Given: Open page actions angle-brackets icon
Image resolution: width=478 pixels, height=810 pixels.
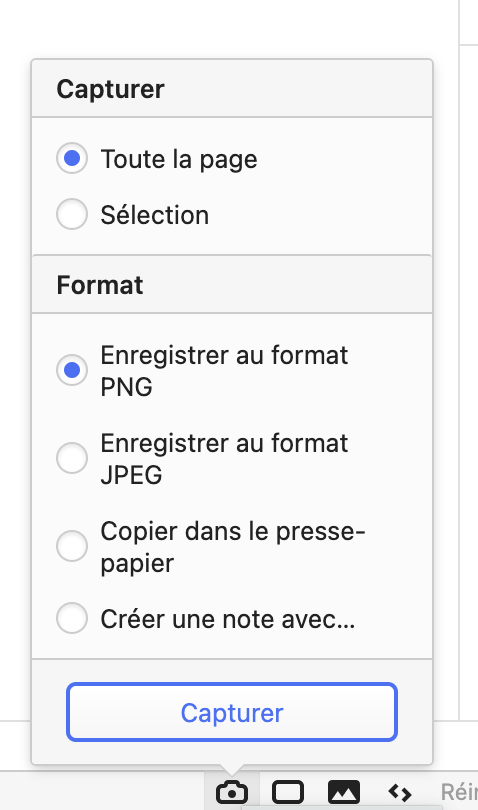Looking at the screenshot, I should coord(399,792).
